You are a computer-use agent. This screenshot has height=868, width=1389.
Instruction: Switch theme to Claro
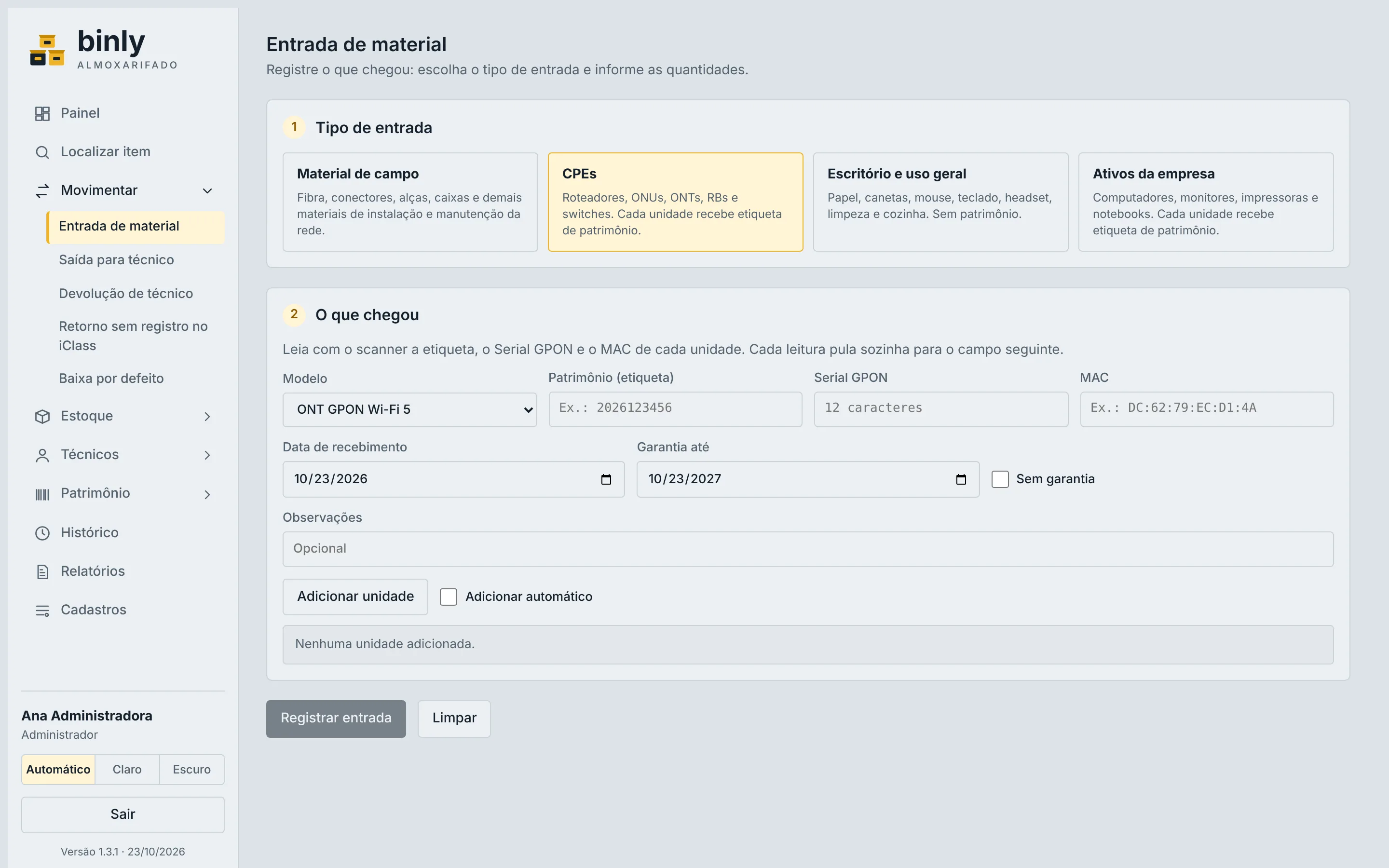[127, 769]
